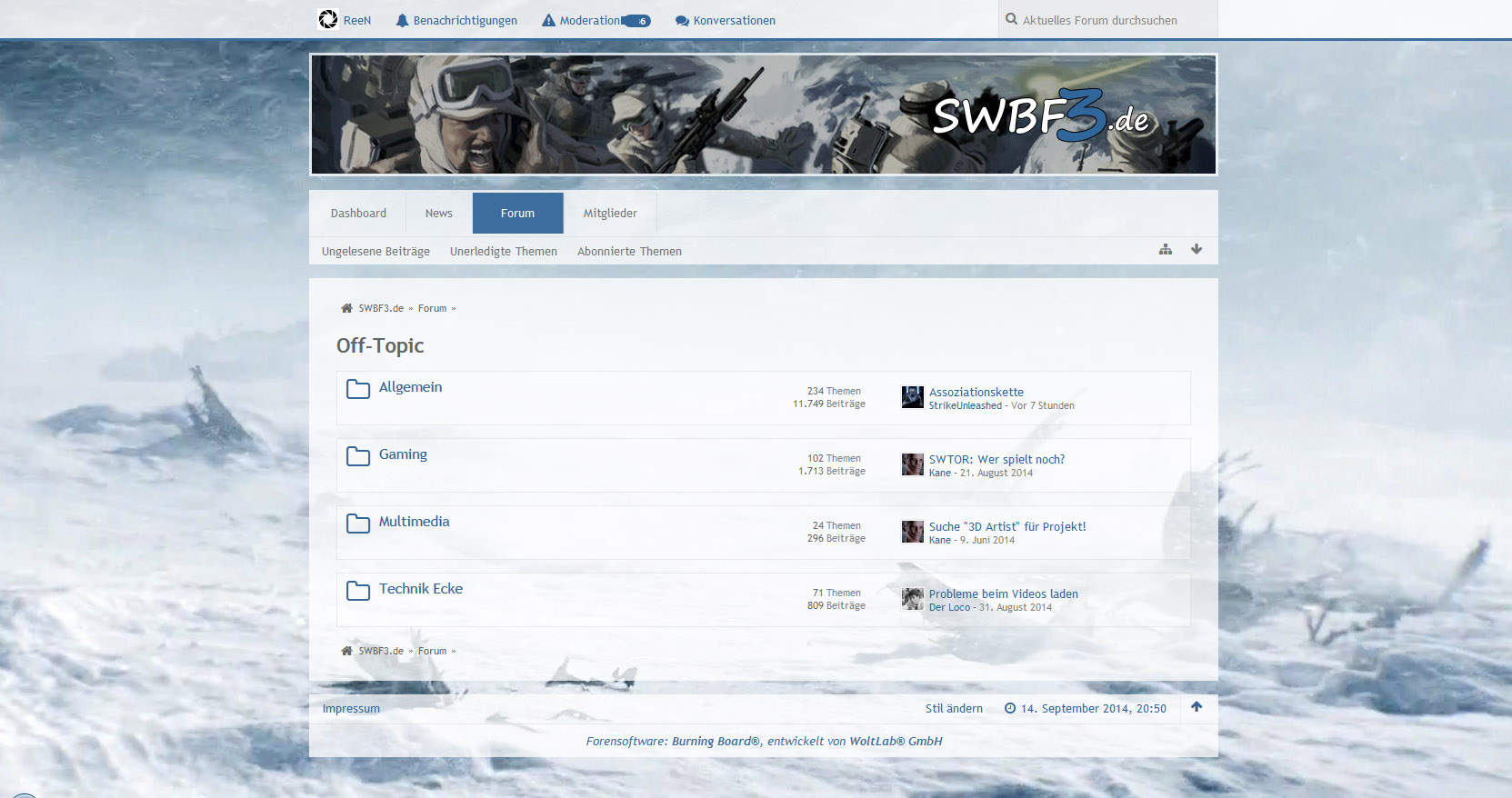Click Stil ändern in the footer
1512x798 pixels.
(x=954, y=709)
